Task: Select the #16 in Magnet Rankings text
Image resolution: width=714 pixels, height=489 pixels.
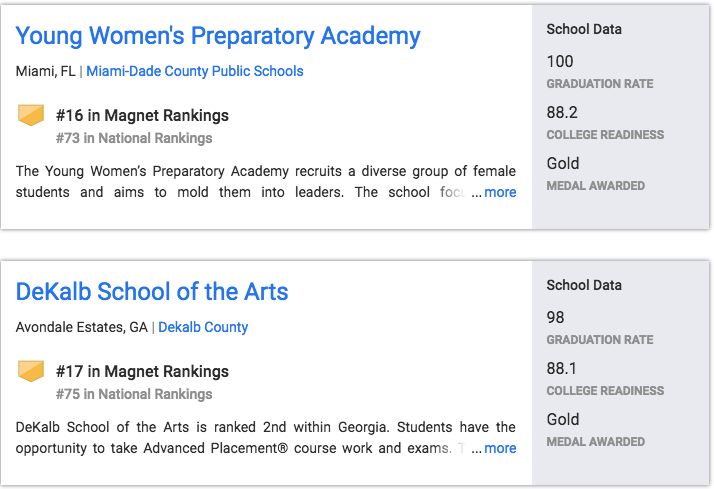Action: tap(142, 116)
